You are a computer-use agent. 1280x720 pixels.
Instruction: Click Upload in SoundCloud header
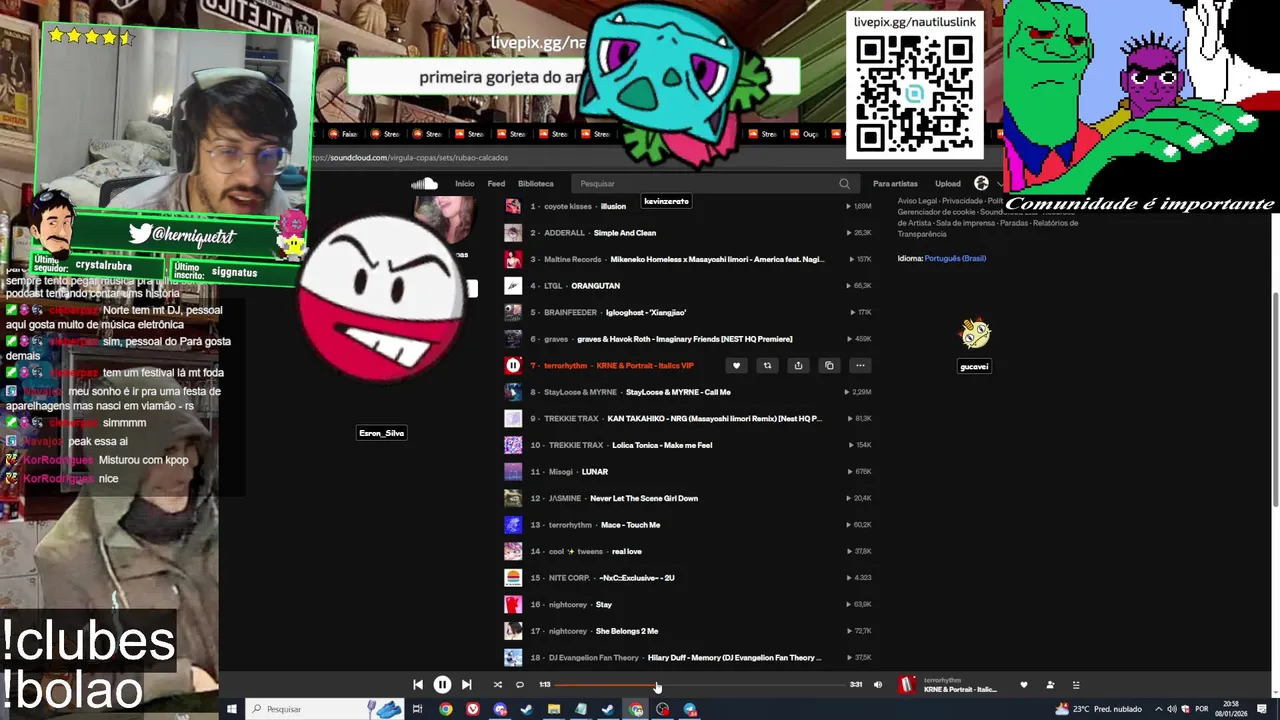point(947,184)
